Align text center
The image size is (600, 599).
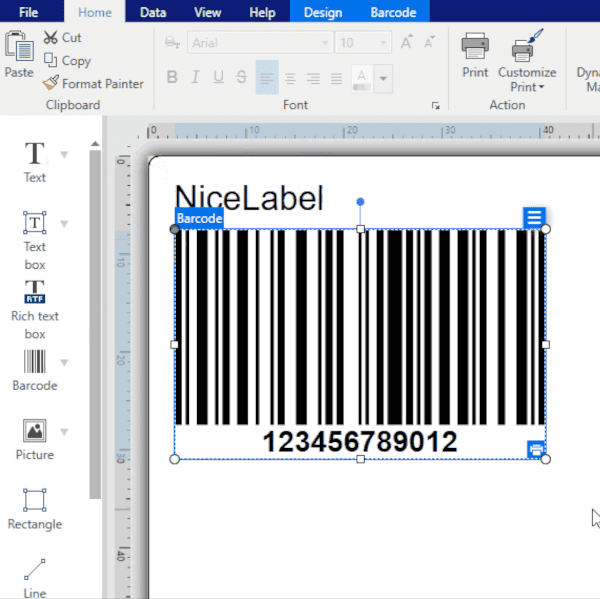point(290,78)
